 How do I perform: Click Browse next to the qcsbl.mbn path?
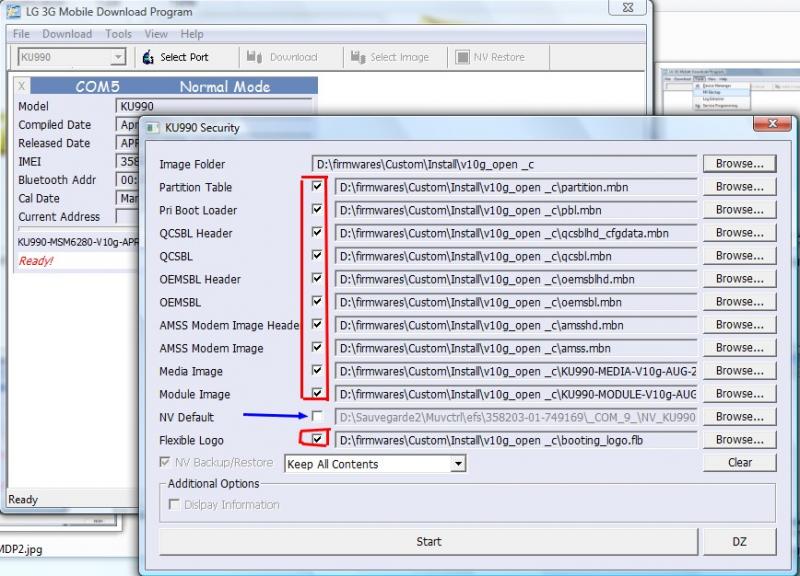tap(739, 256)
